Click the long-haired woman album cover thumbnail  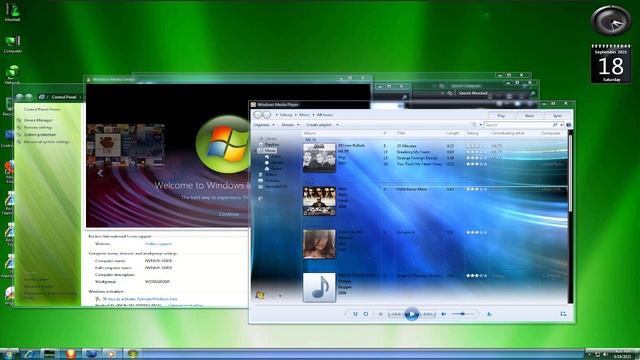(x=319, y=244)
